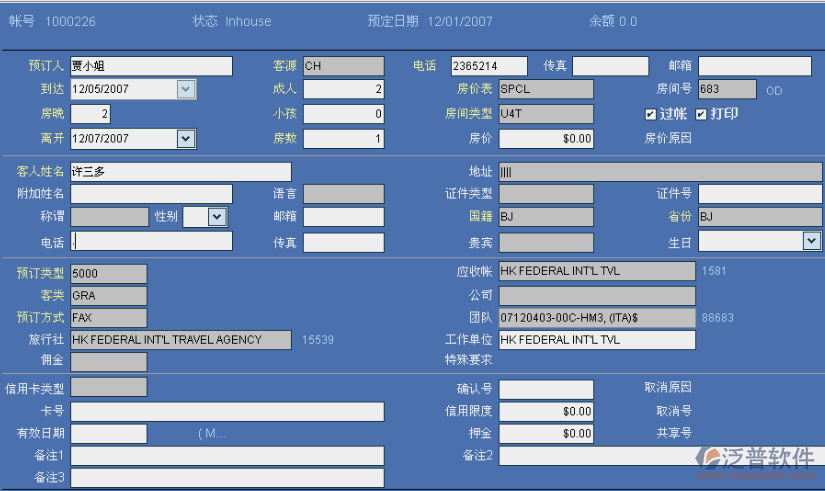
Task: Click the 房数 room count field
Action: tap(344, 139)
